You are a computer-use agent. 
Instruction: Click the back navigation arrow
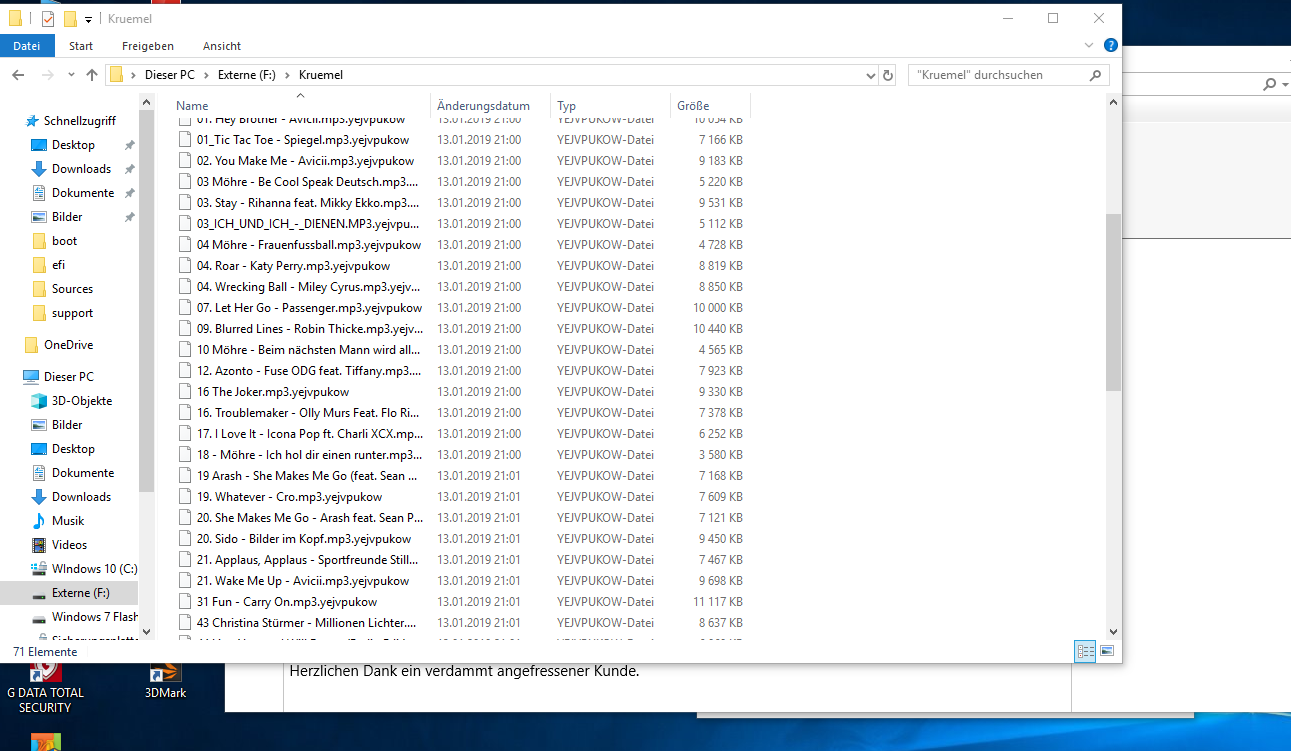[x=18, y=75]
